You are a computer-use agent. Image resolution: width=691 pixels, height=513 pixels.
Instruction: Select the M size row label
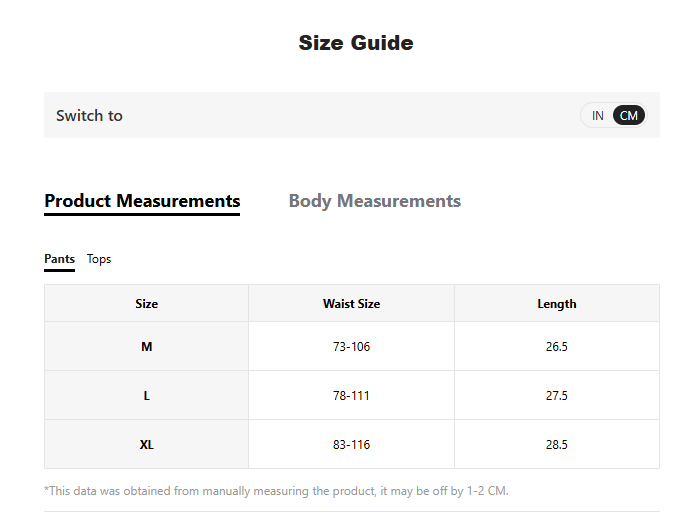tap(147, 347)
